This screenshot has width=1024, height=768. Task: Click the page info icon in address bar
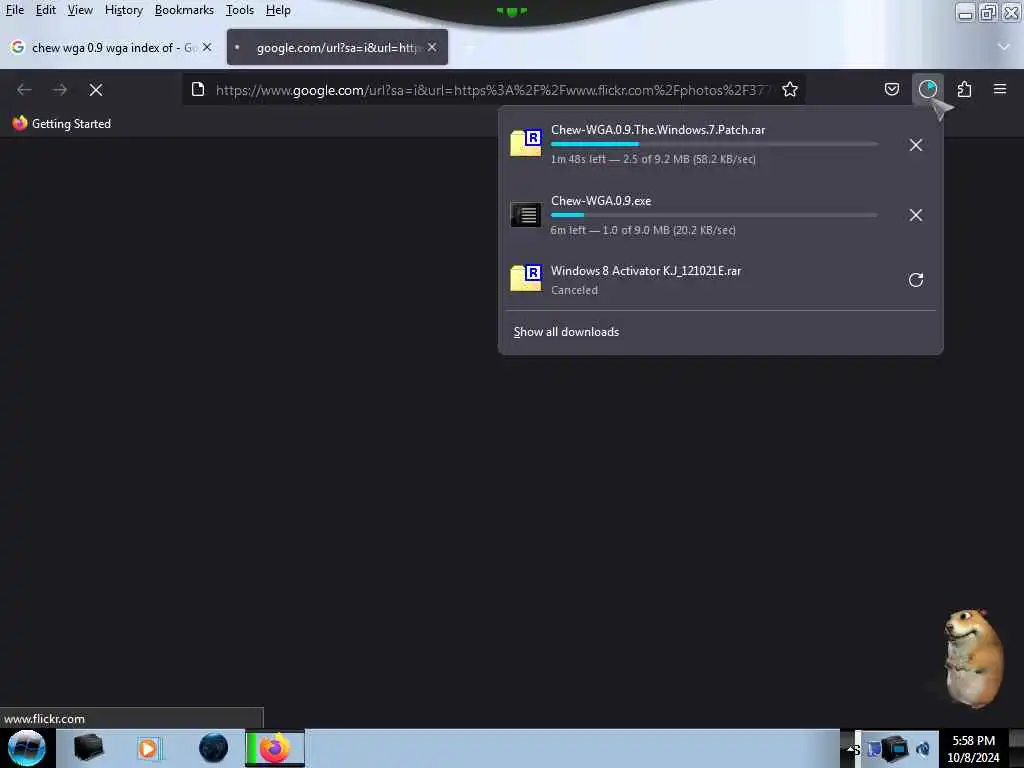198,89
